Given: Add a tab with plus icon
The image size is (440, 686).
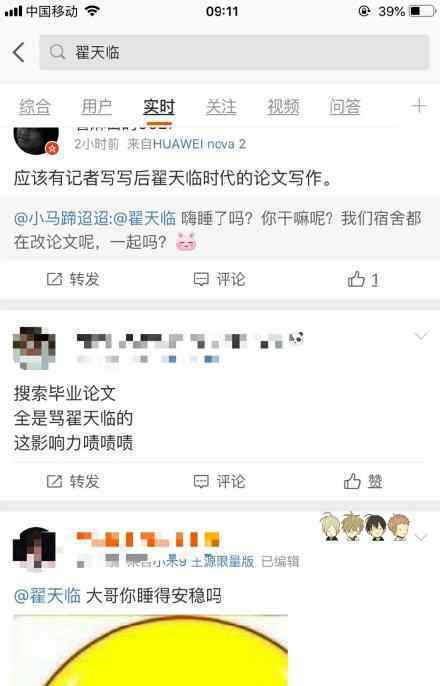Looking at the screenshot, I should point(419,105).
